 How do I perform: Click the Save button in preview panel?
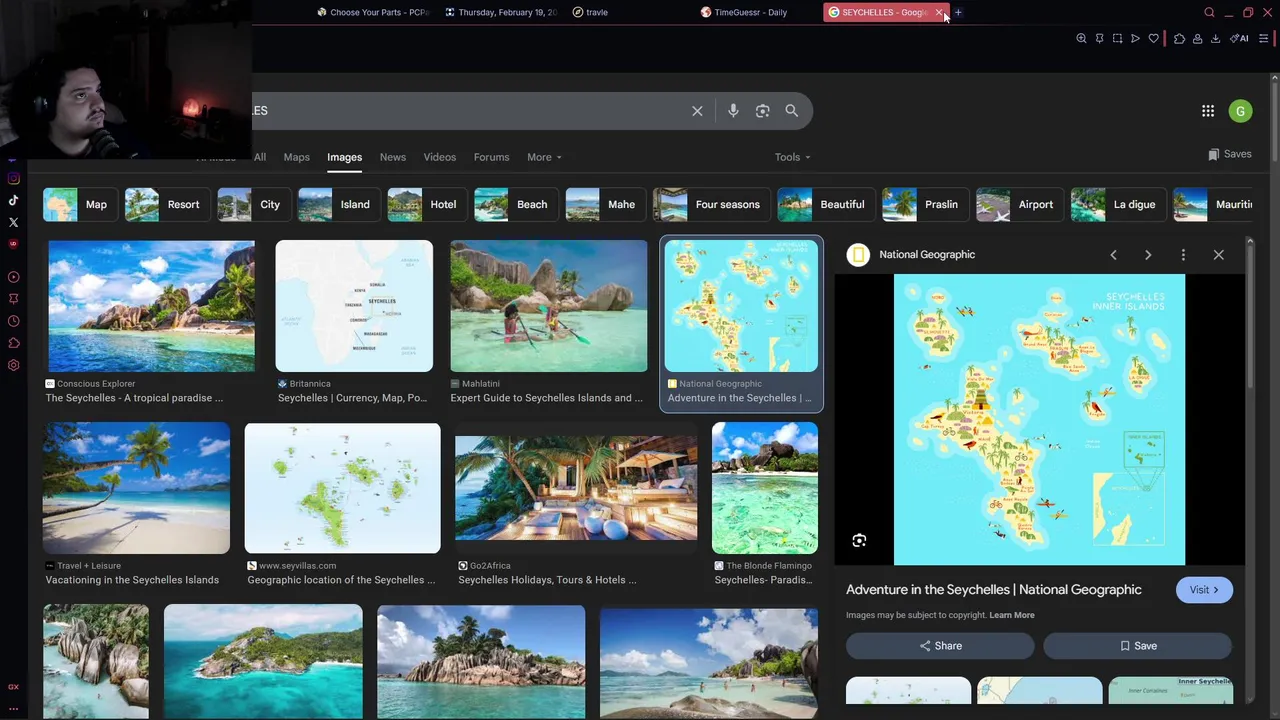click(1138, 646)
